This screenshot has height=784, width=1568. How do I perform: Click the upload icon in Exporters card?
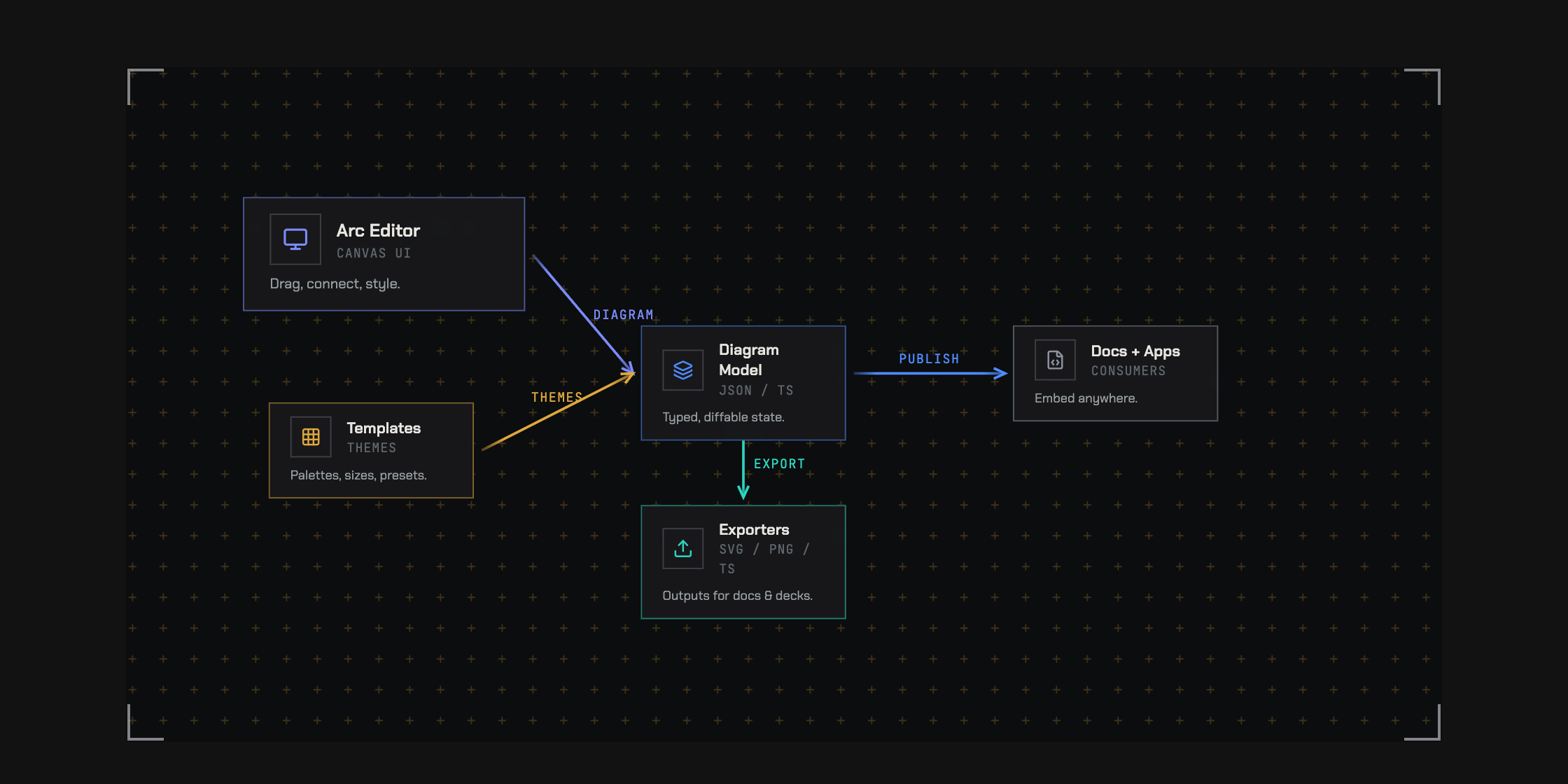683,549
